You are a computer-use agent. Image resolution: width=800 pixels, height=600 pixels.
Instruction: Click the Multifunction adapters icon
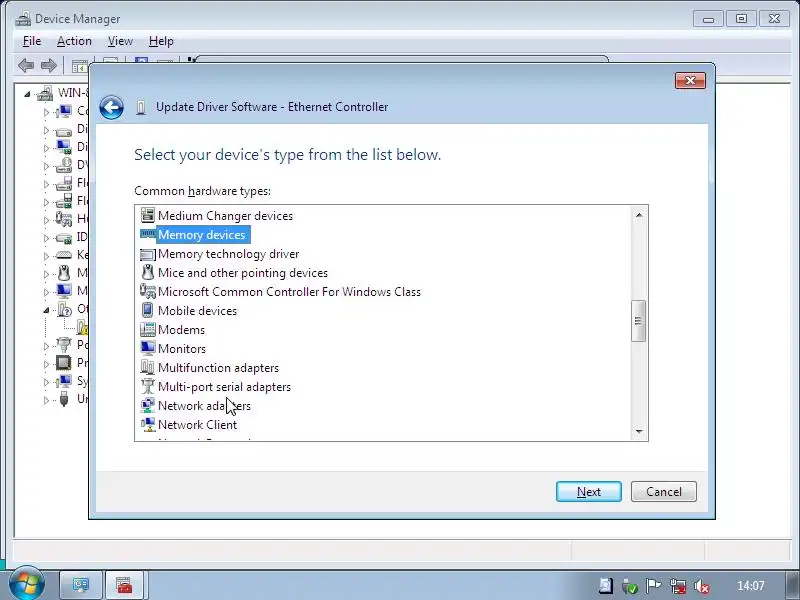click(147, 367)
